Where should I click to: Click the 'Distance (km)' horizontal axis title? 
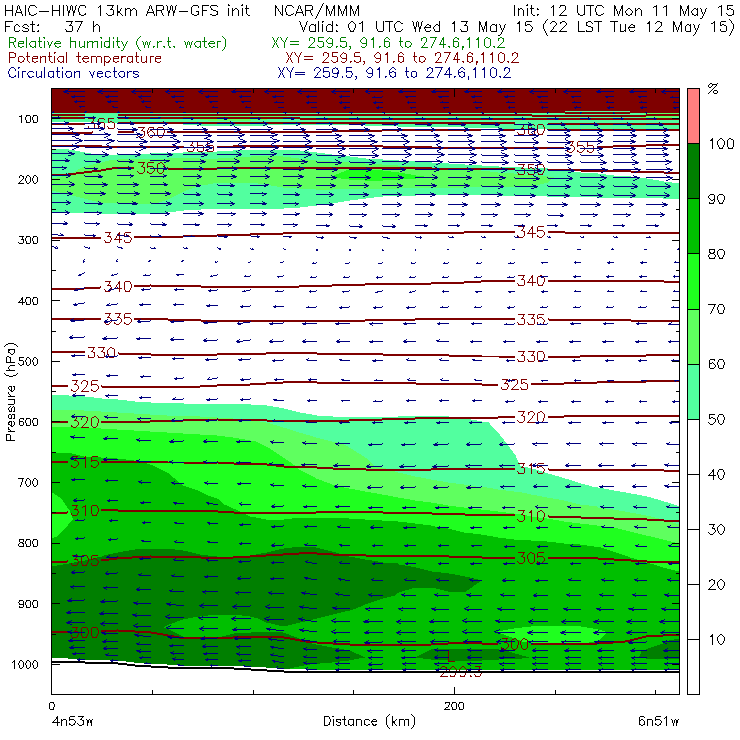click(x=370, y=722)
